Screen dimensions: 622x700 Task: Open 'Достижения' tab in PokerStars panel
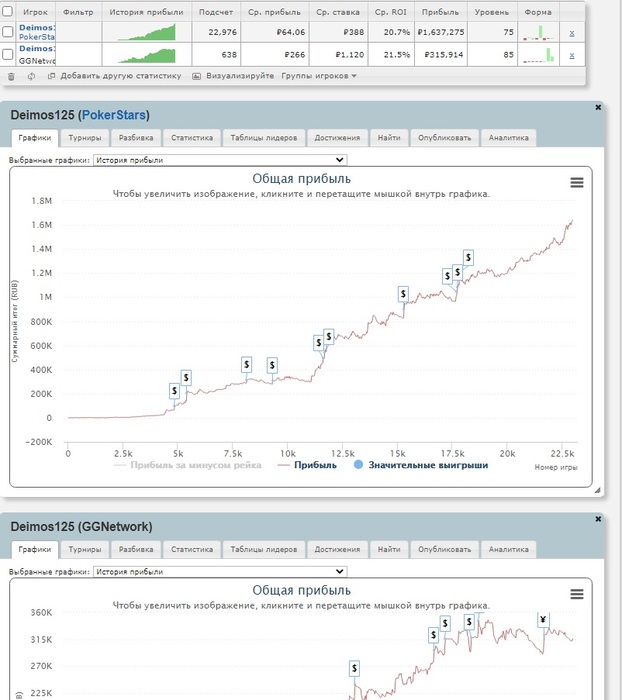tap(337, 138)
